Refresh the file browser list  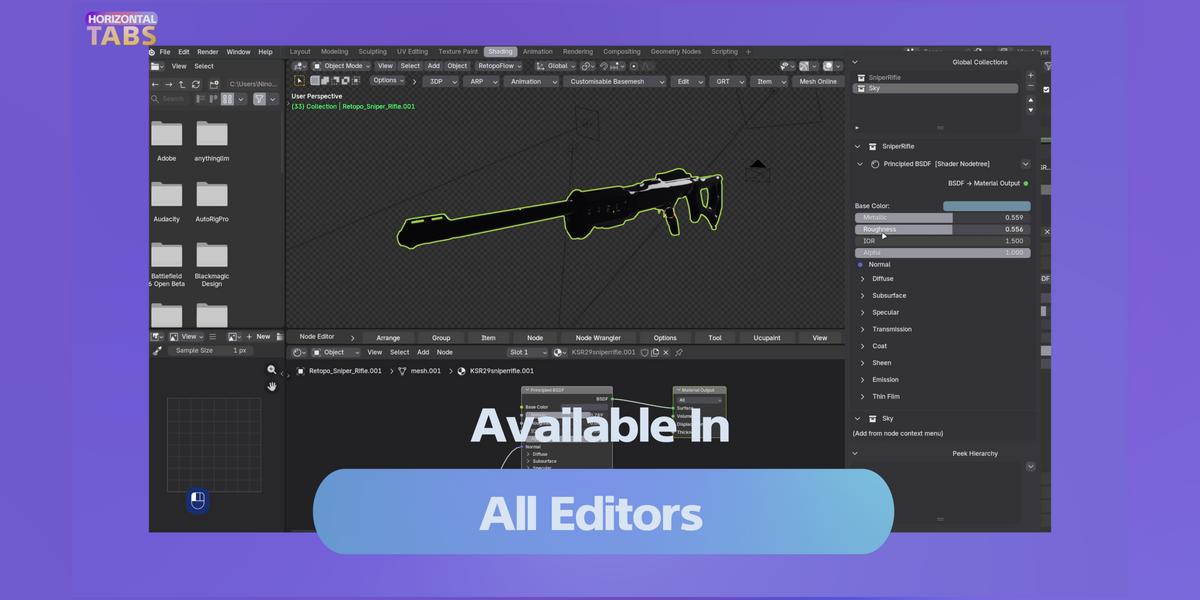pos(196,85)
